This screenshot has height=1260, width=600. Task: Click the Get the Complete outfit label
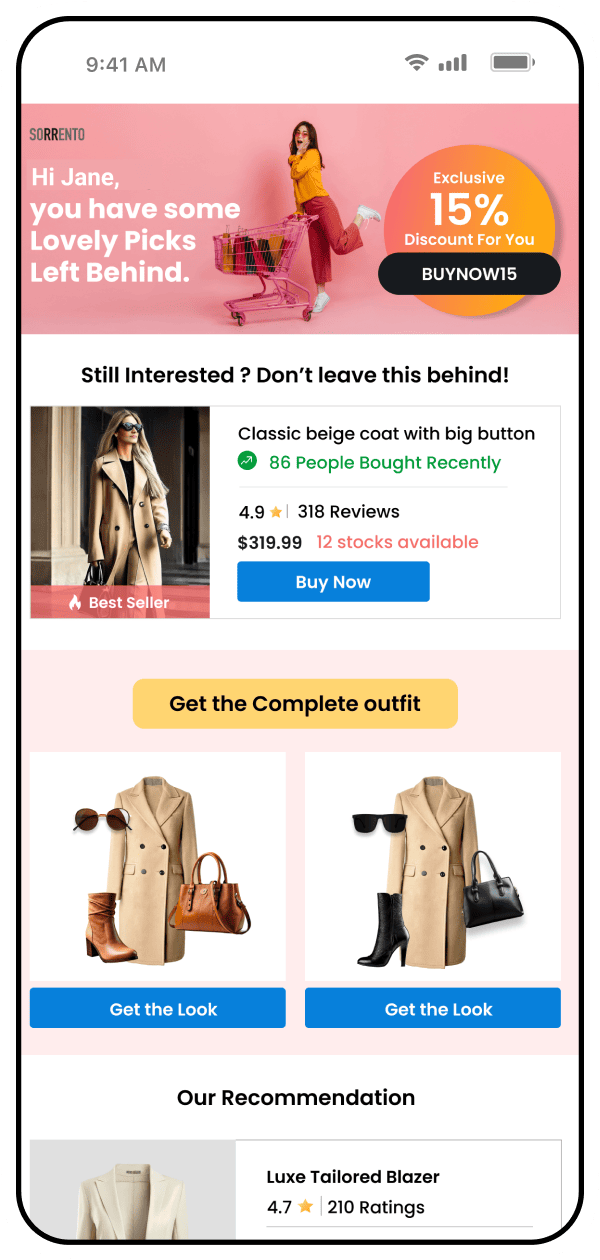(x=295, y=704)
